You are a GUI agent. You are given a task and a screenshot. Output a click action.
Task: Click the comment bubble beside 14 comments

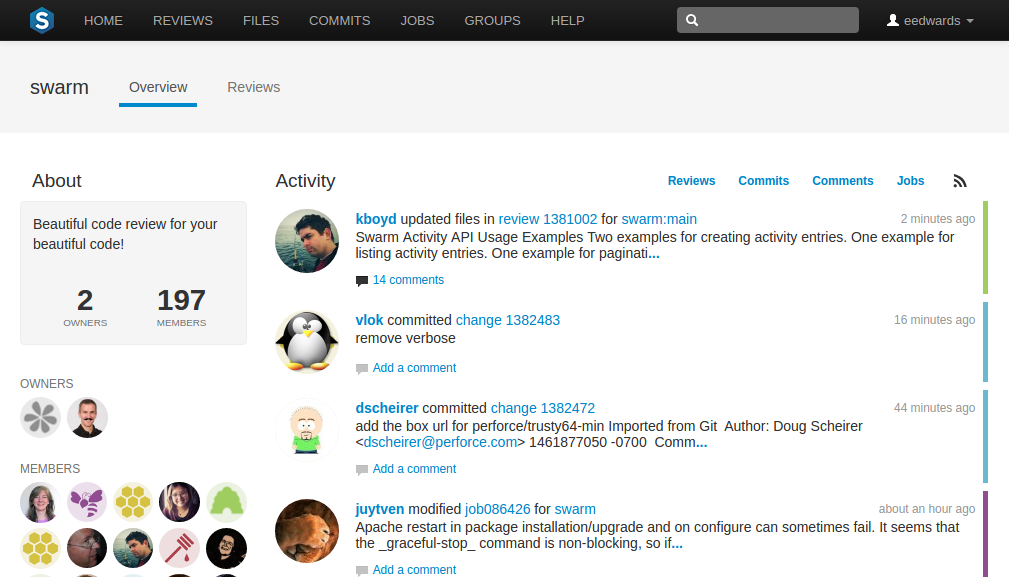click(362, 280)
